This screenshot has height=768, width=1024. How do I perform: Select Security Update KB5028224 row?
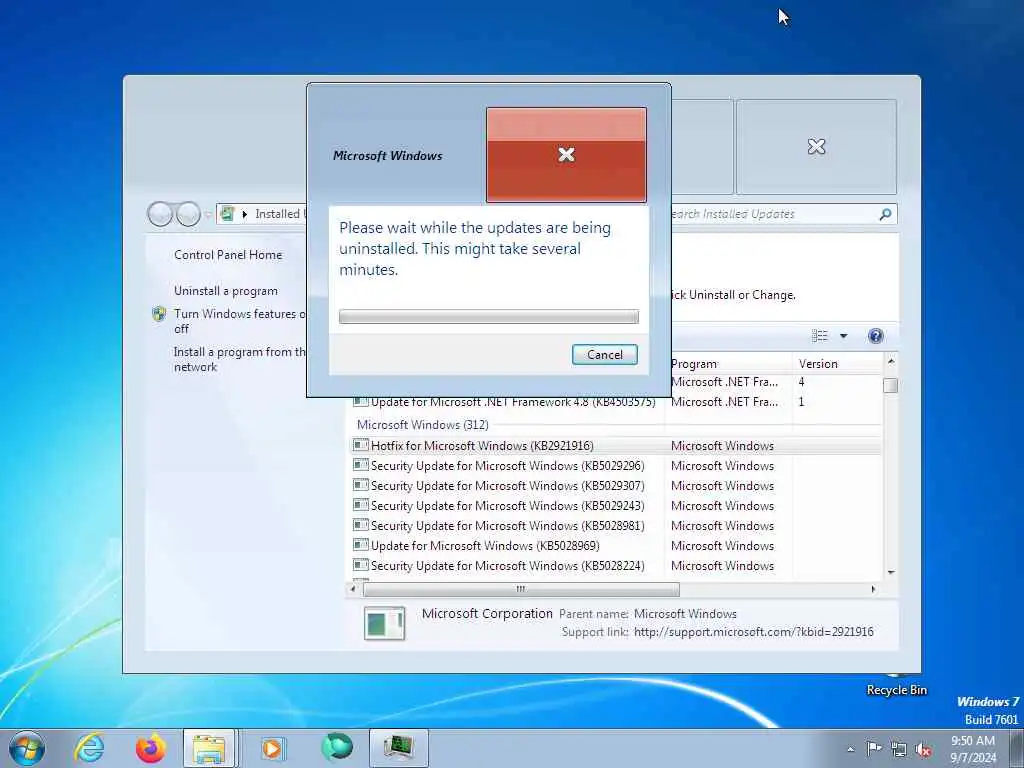(x=616, y=566)
